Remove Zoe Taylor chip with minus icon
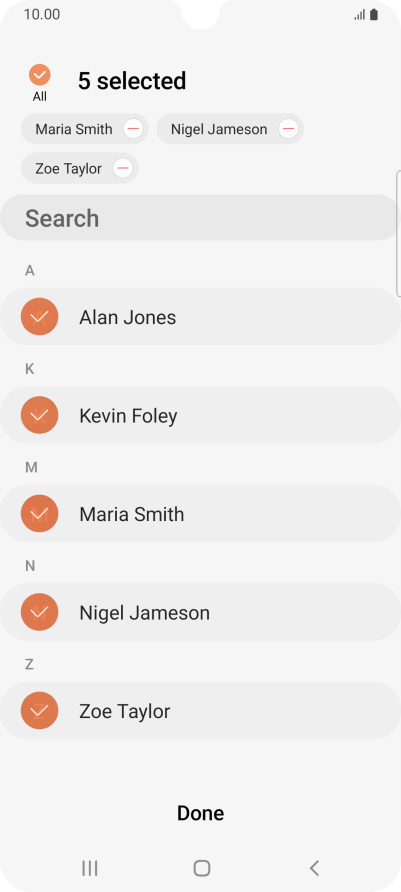 click(x=123, y=168)
